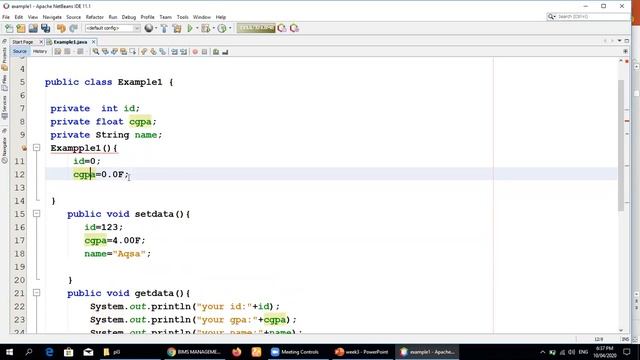
Task: Click the Debug Project toolbar icon
Action: 205,28
